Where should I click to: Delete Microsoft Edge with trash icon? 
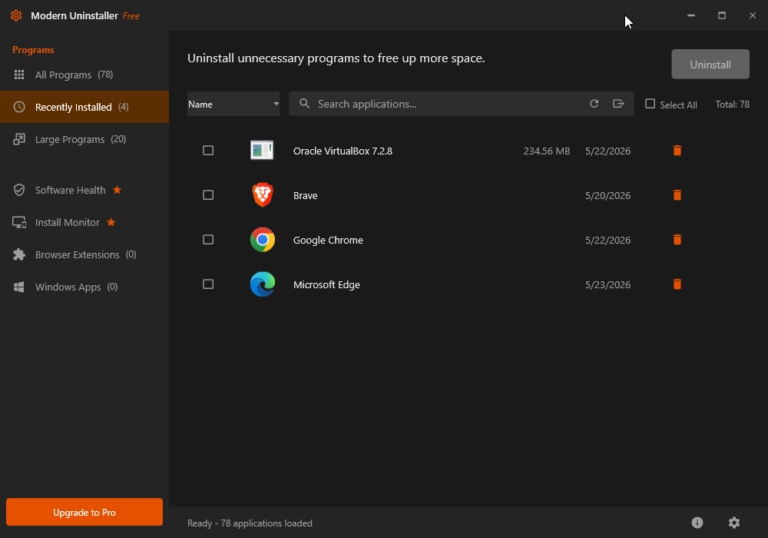(677, 284)
